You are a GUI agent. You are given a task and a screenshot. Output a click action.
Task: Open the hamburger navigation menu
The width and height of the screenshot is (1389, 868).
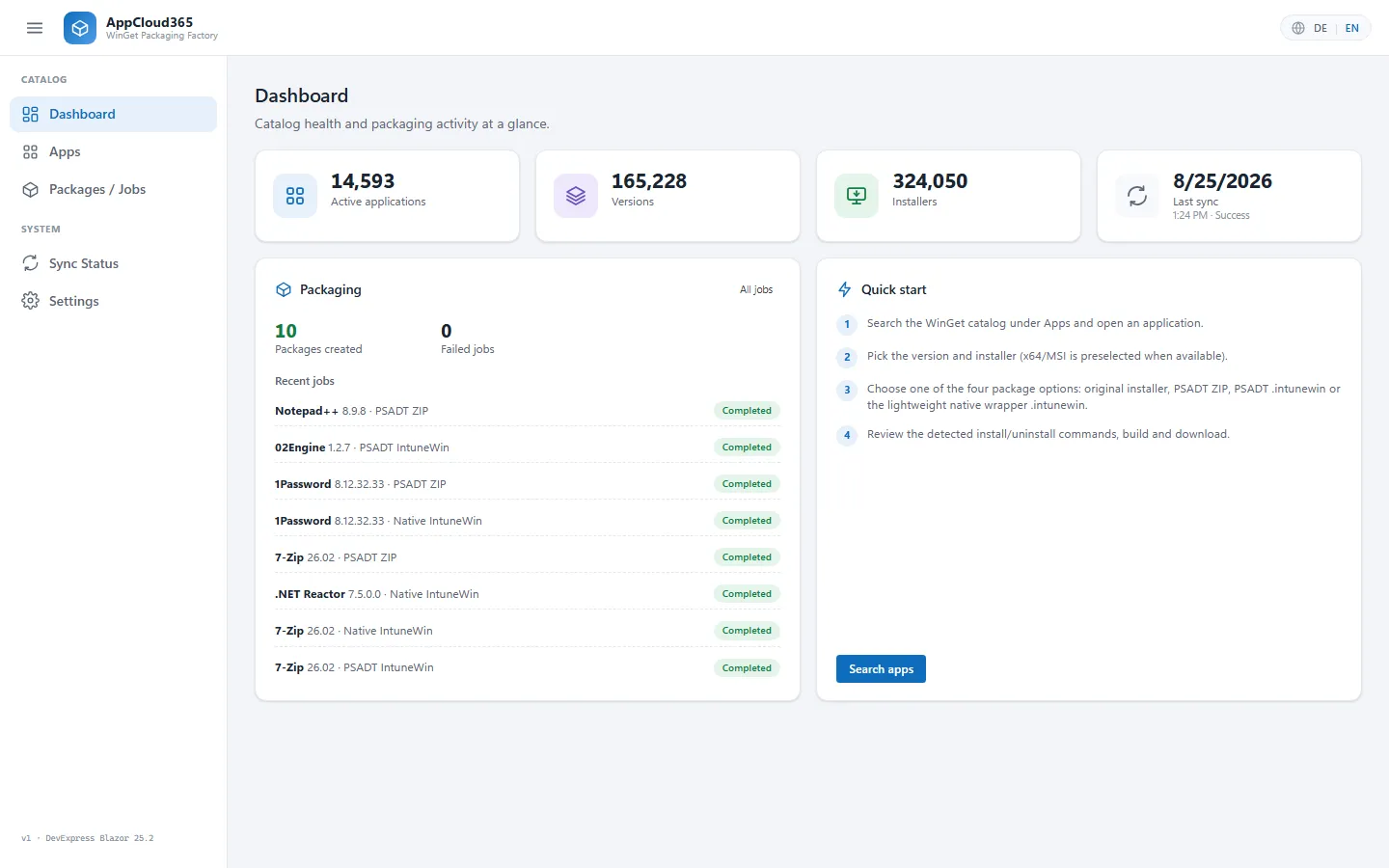[35, 28]
